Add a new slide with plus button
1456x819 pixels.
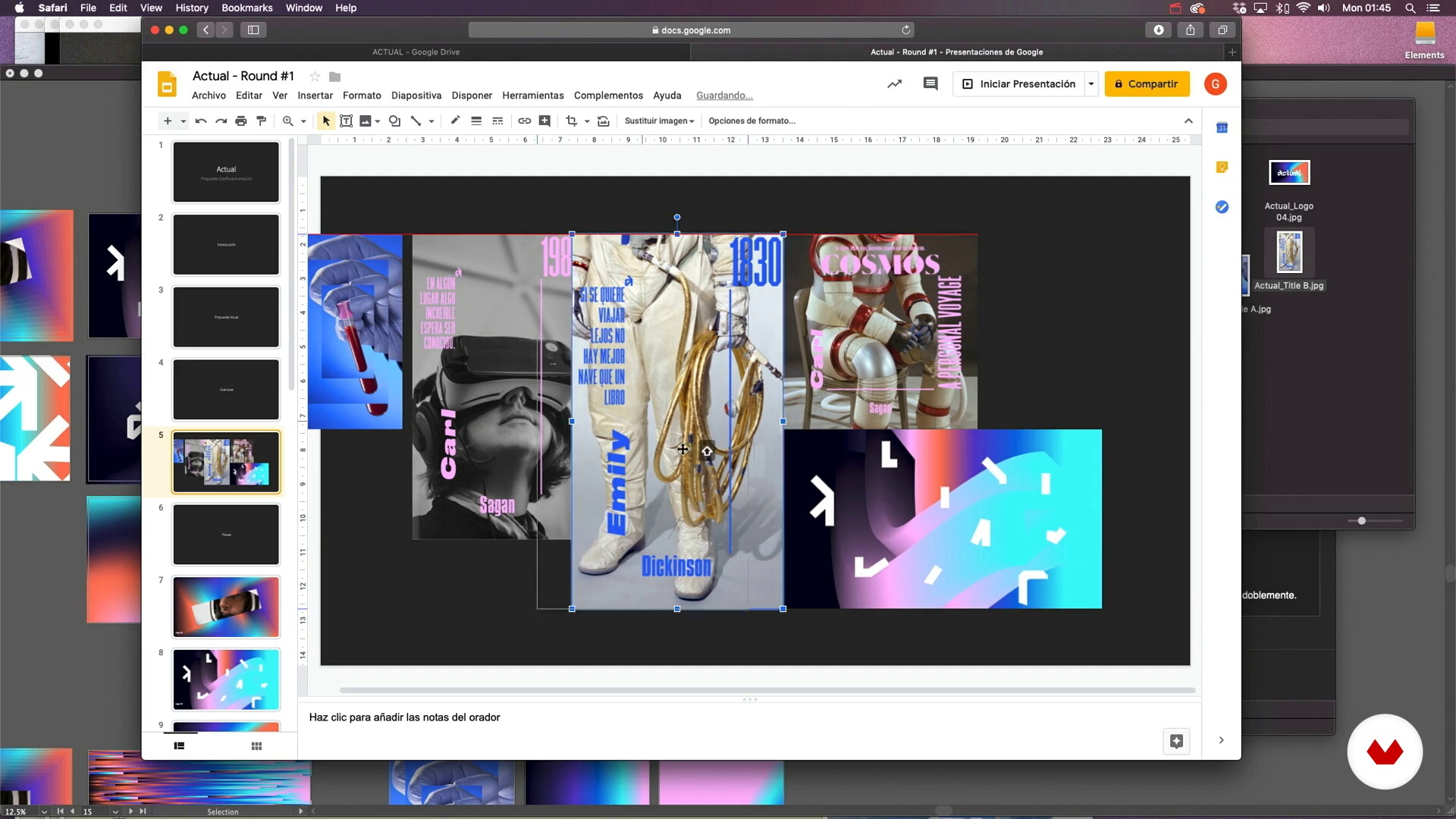coord(167,121)
